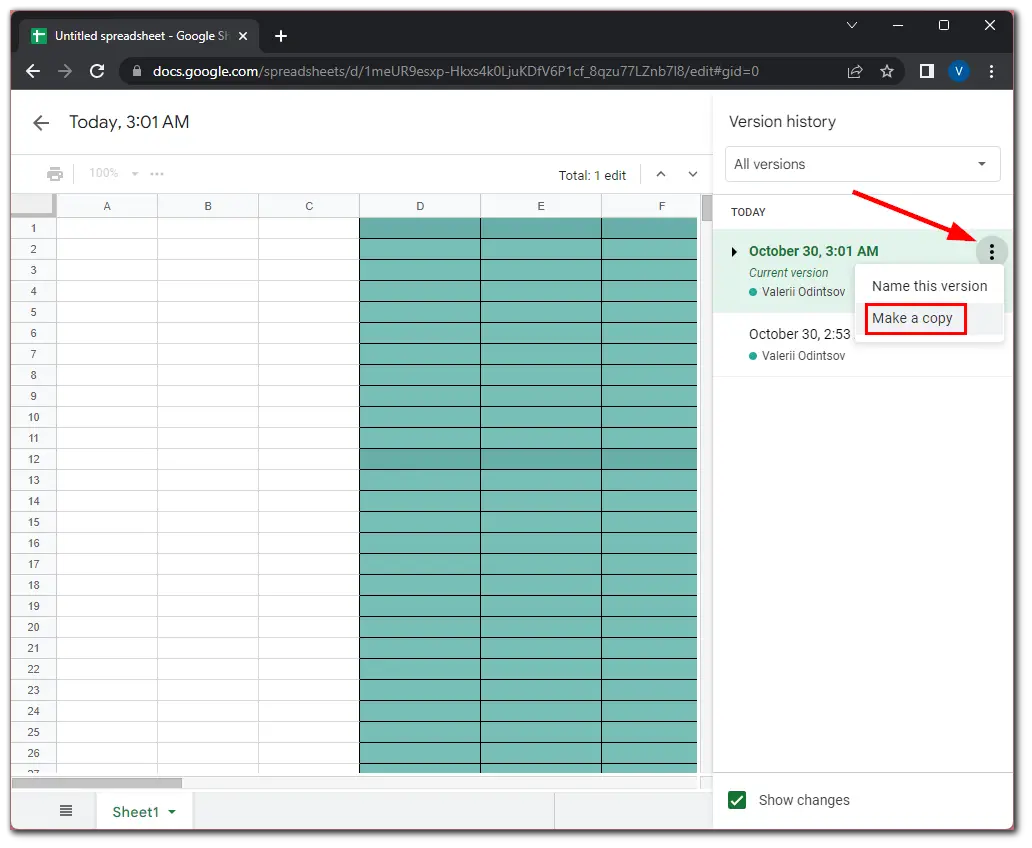This screenshot has width=1032, height=848.
Task: Open the All versions filter dropdown
Action: tap(862, 164)
